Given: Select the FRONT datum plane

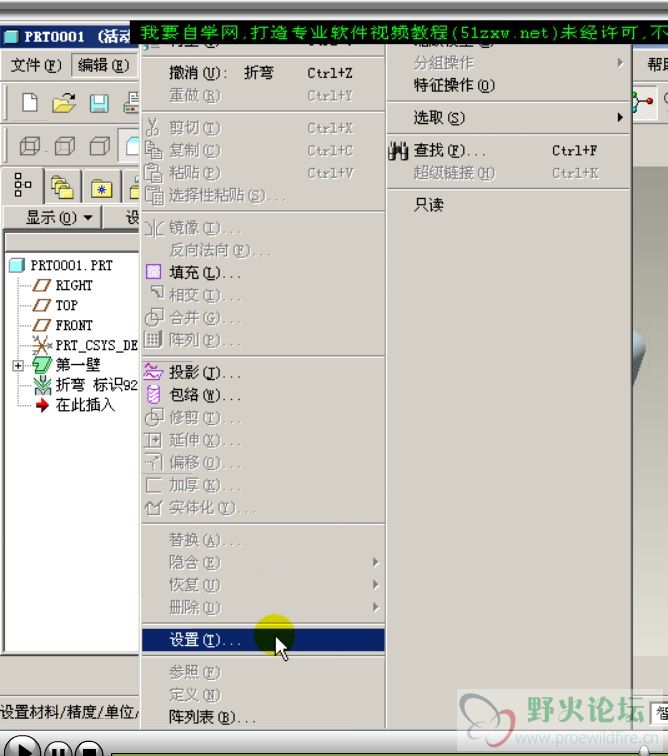Looking at the screenshot, I should (x=73, y=325).
